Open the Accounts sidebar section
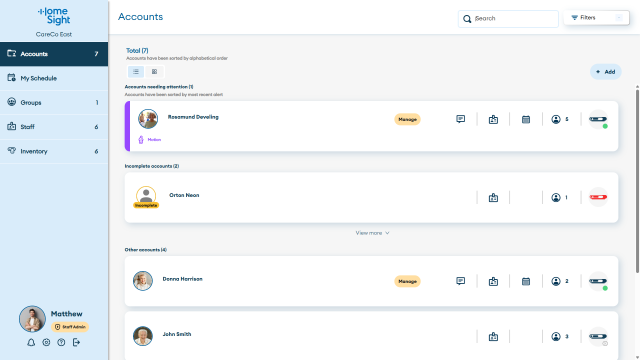This screenshot has width=640, height=360. point(54,54)
